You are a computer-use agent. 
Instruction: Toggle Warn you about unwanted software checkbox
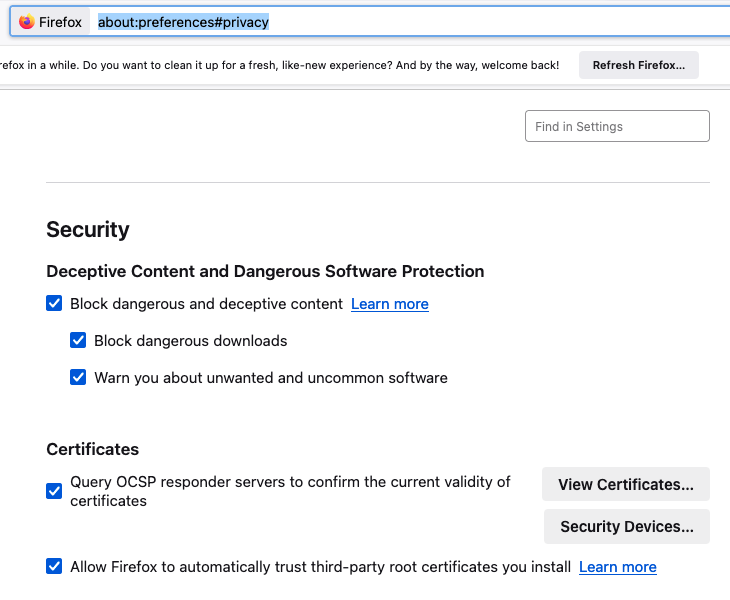(78, 377)
